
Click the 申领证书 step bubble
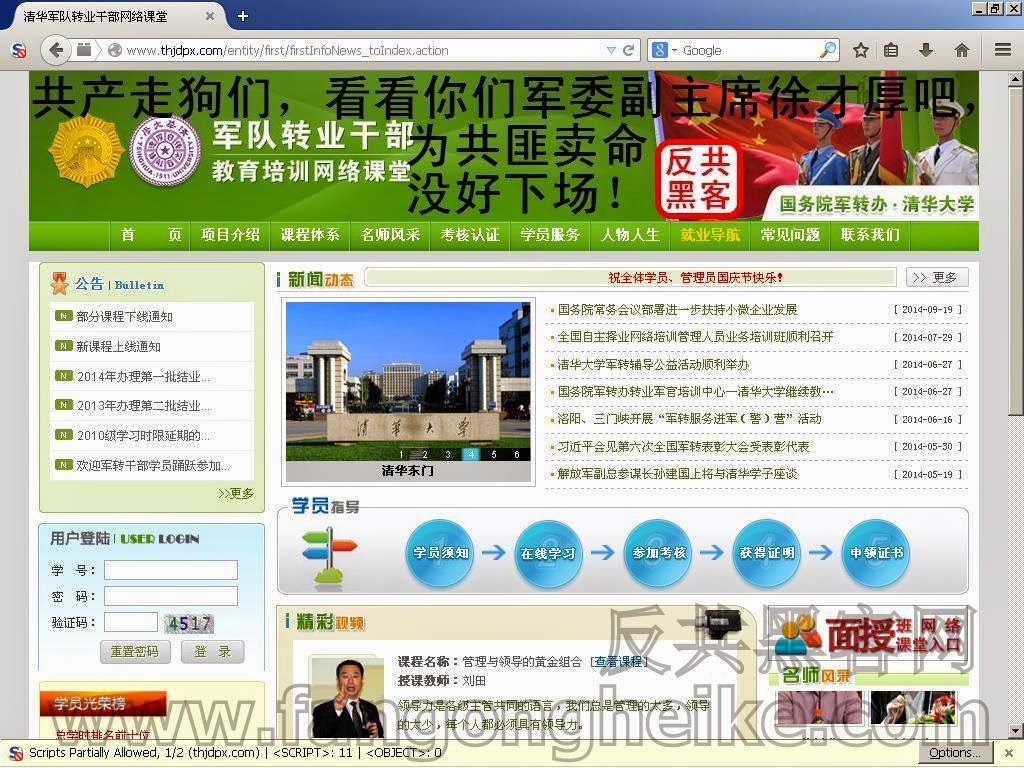(876, 553)
